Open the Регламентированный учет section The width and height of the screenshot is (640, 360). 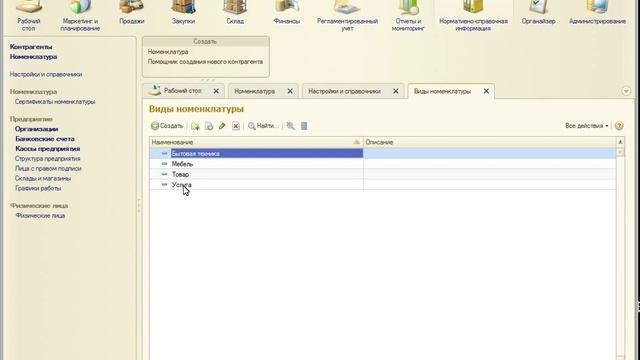point(347,16)
